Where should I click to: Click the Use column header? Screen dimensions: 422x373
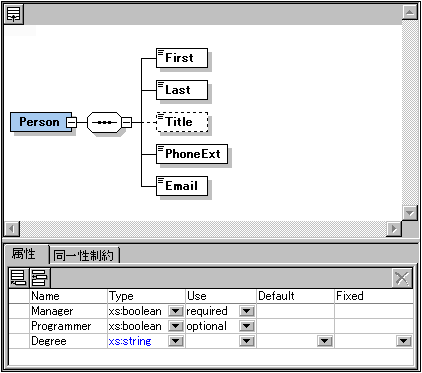[x=221, y=296]
